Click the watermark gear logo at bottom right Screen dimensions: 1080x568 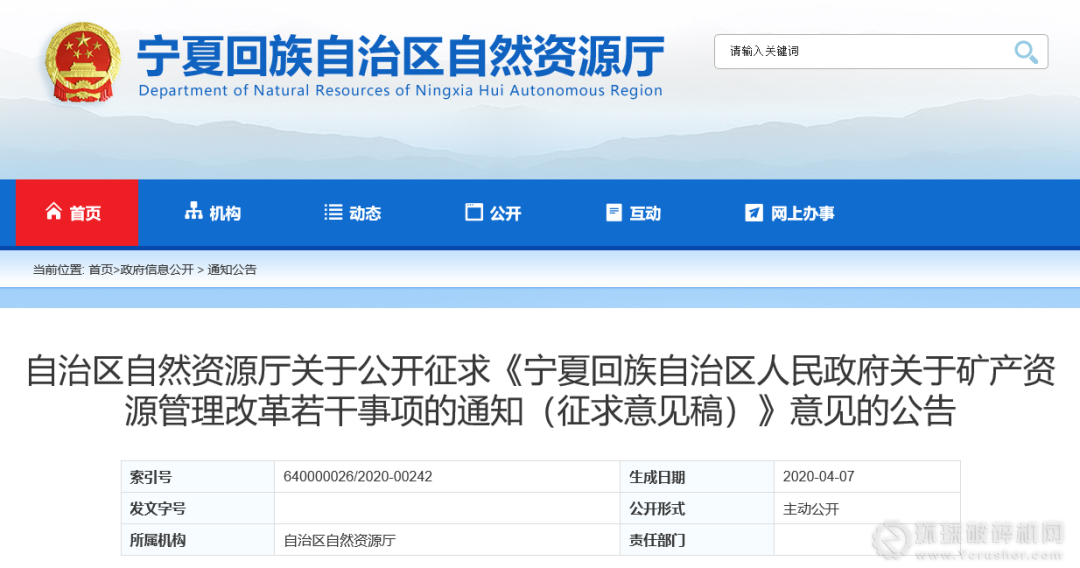[890, 540]
